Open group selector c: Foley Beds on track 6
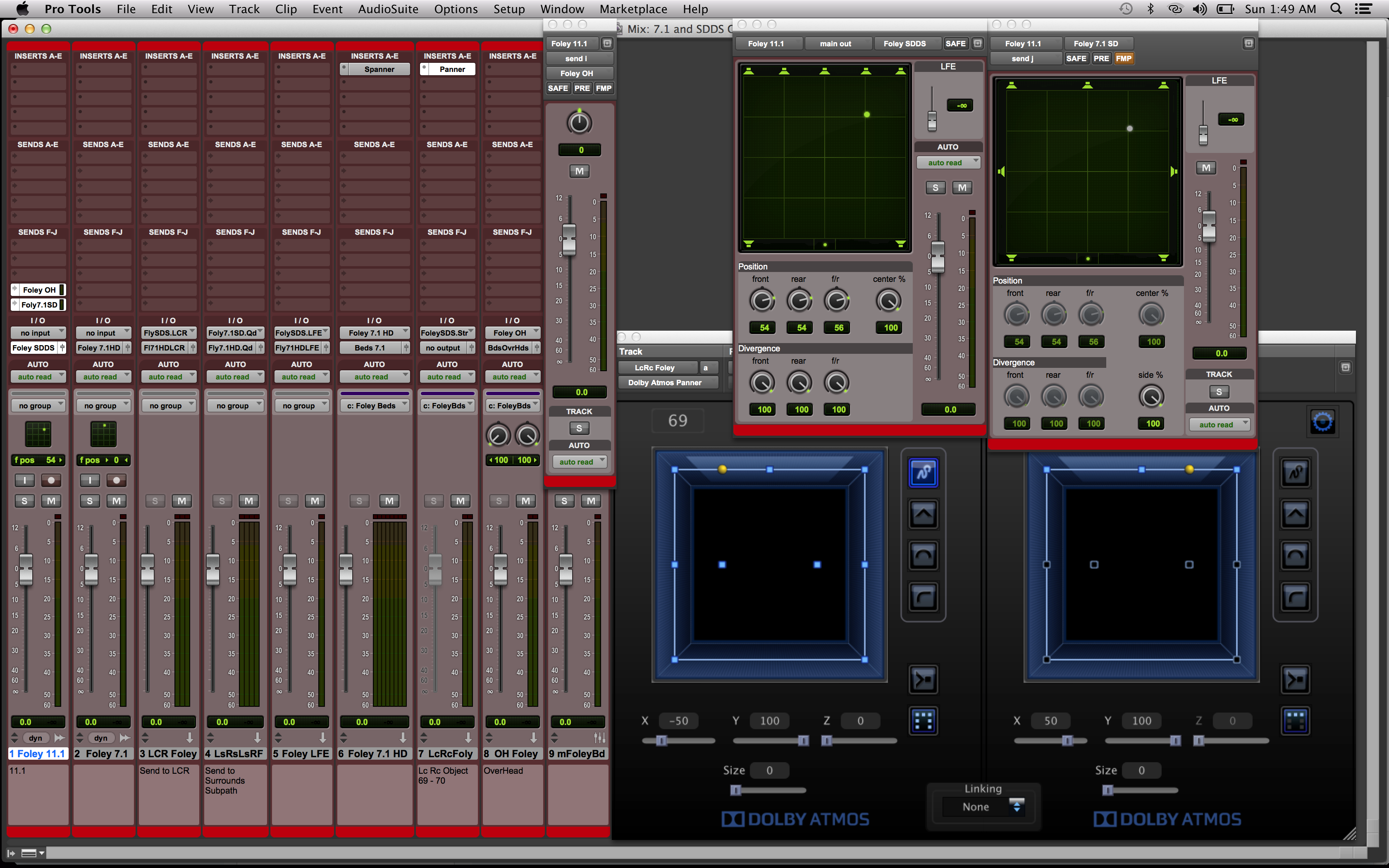 point(374,406)
